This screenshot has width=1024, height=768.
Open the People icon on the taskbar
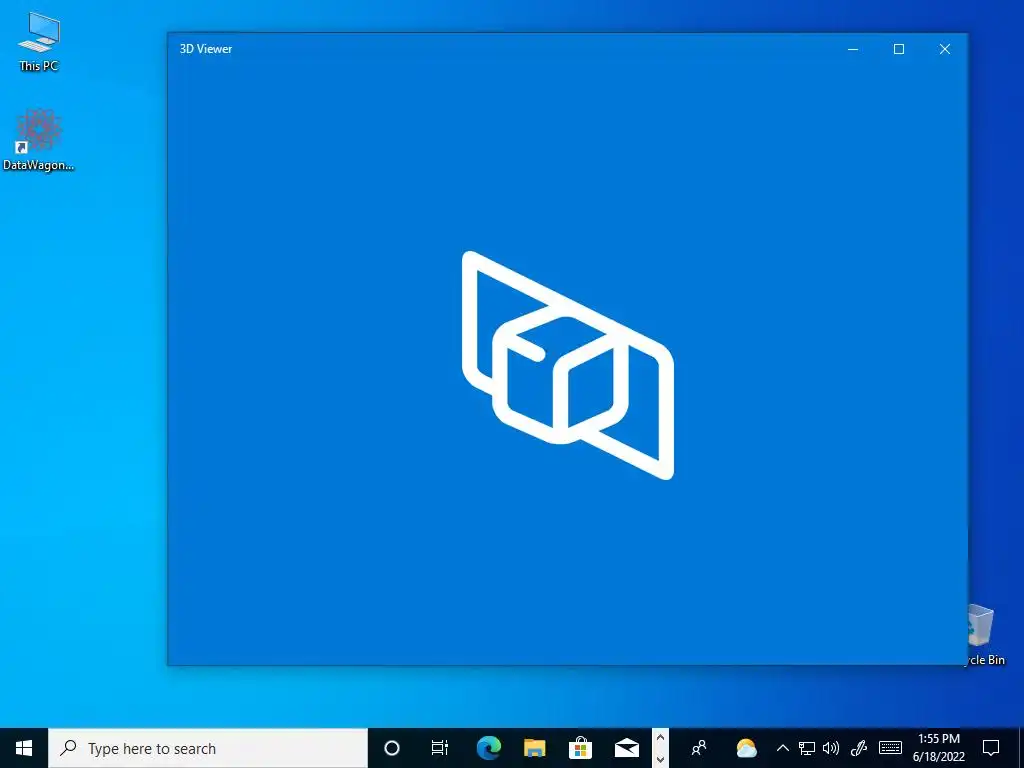click(699, 748)
